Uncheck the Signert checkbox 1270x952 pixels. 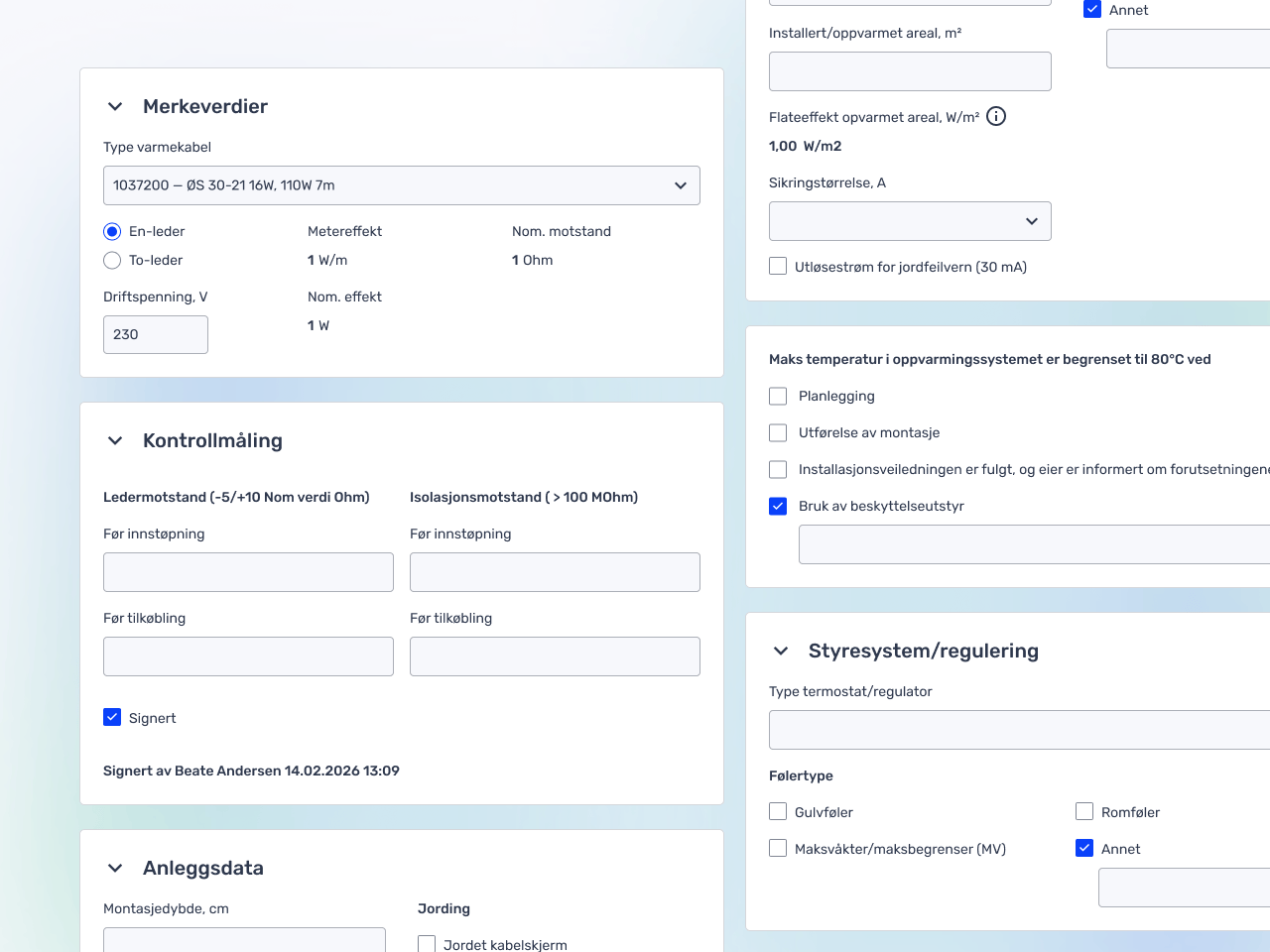[112, 717]
